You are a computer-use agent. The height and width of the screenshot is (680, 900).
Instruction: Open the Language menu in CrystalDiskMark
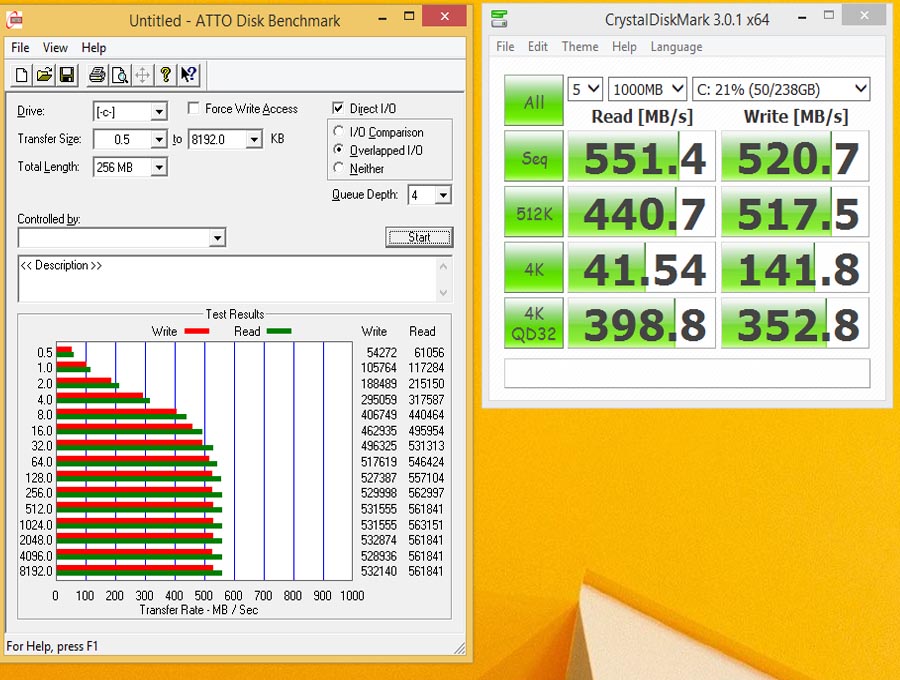(x=676, y=46)
